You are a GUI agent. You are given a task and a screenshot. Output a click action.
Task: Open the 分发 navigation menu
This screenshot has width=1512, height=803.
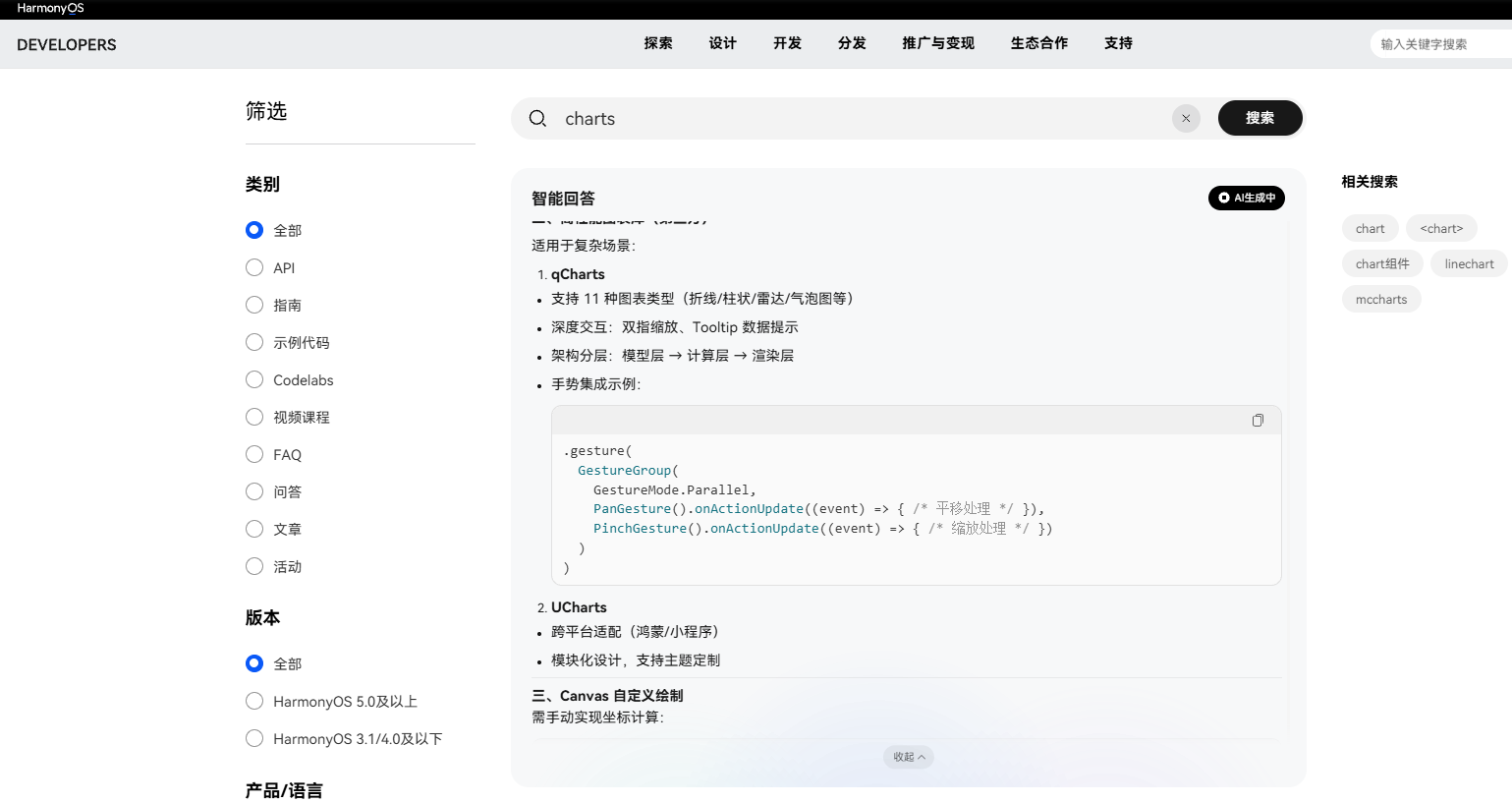point(853,43)
